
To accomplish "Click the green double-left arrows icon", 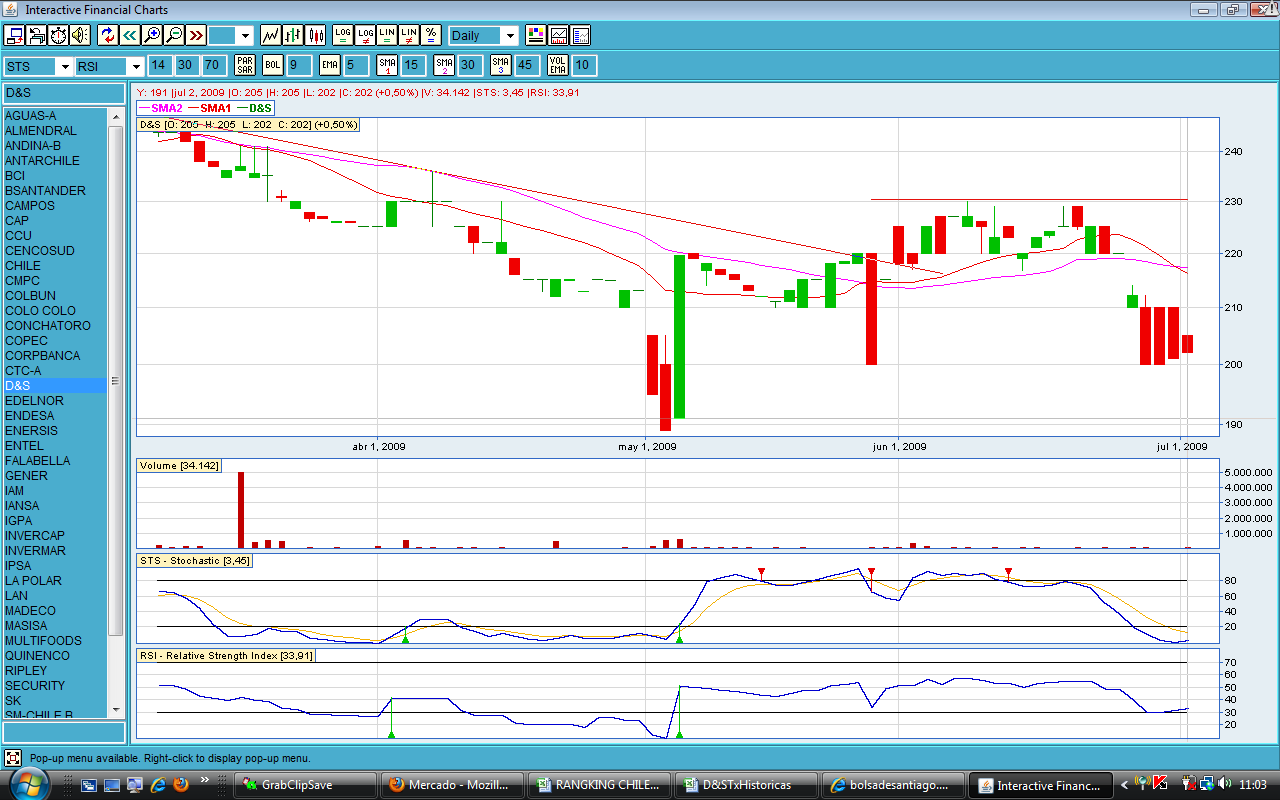I will pyautogui.click(x=130, y=36).
